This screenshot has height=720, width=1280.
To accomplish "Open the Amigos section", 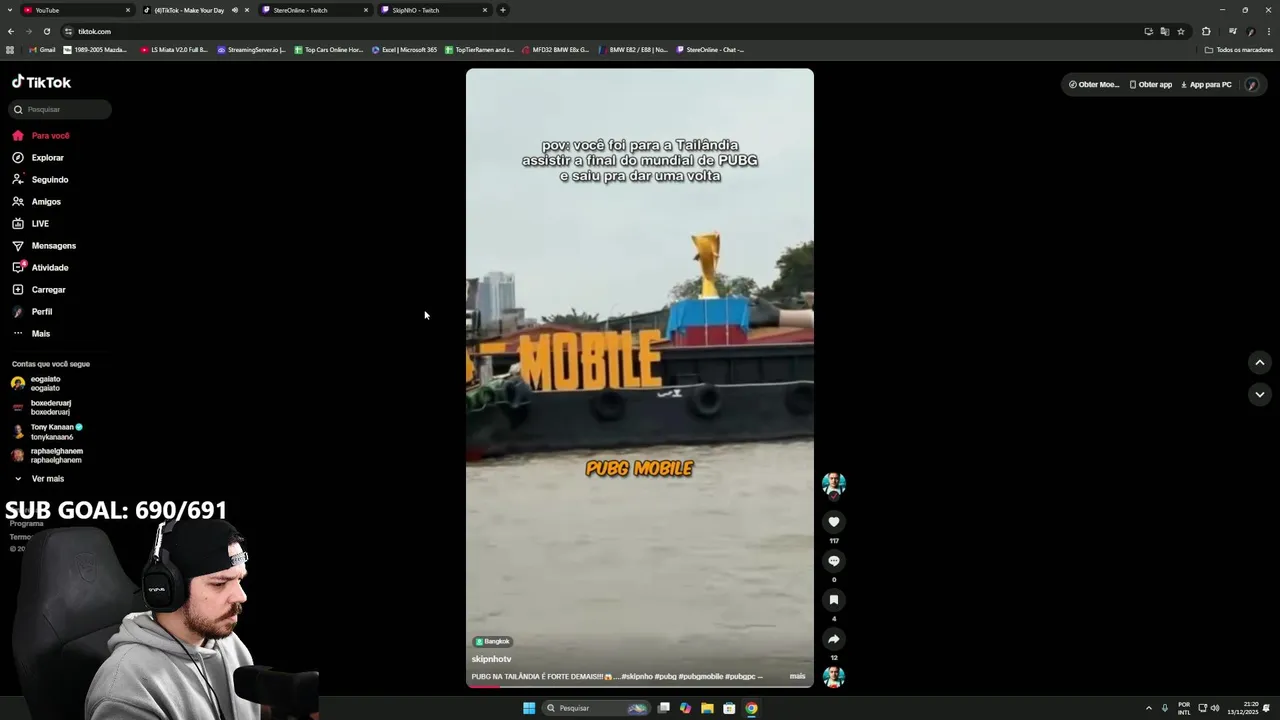I will (36, 202).
